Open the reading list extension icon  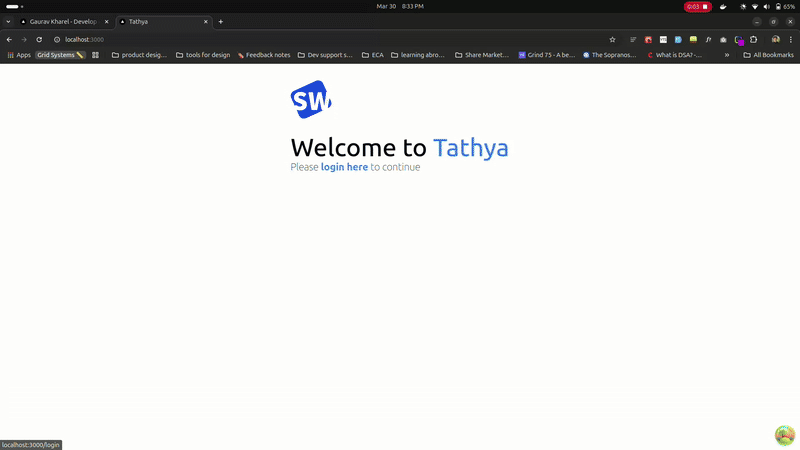pyautogui.click(x=633, y=39)
